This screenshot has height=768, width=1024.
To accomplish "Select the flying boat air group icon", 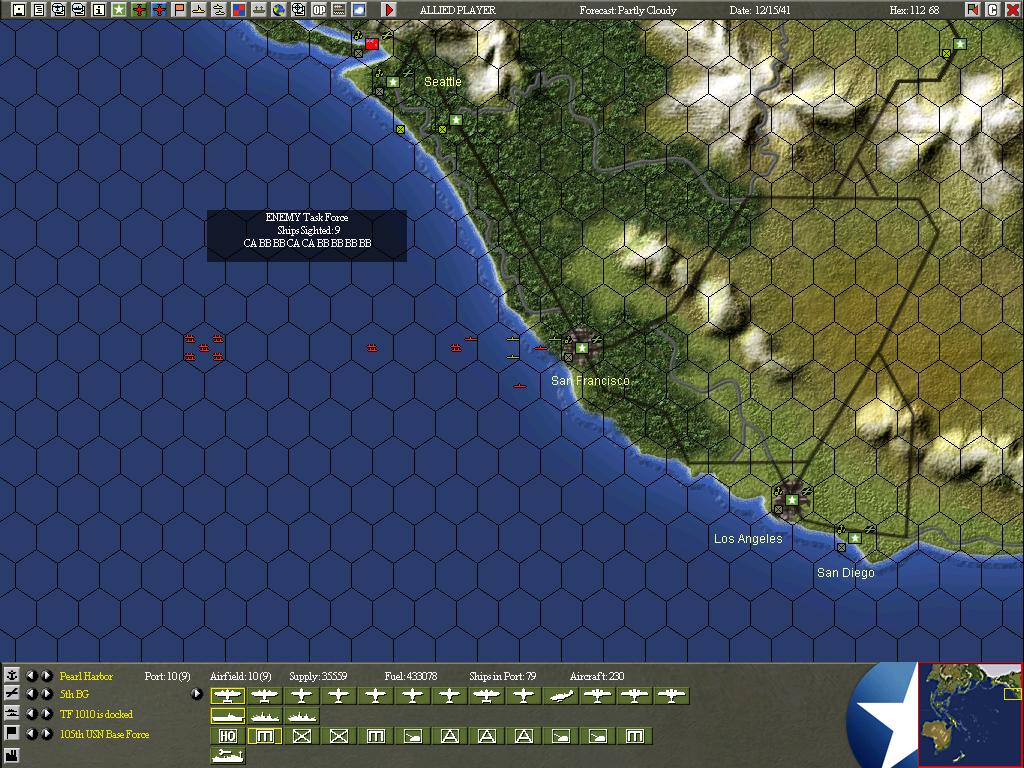I will click(560, 696).
